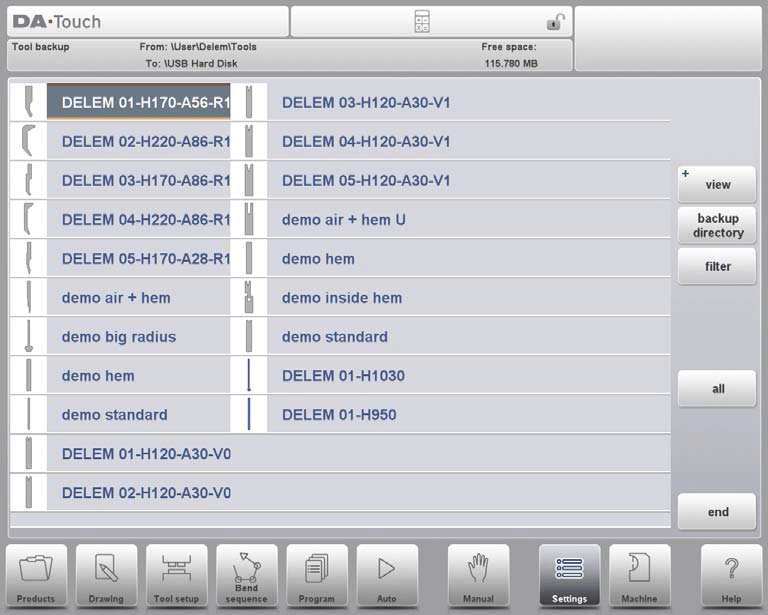Open the calculator icon in top bar
This screenshot has height=615, width=768.
[422, 22]
